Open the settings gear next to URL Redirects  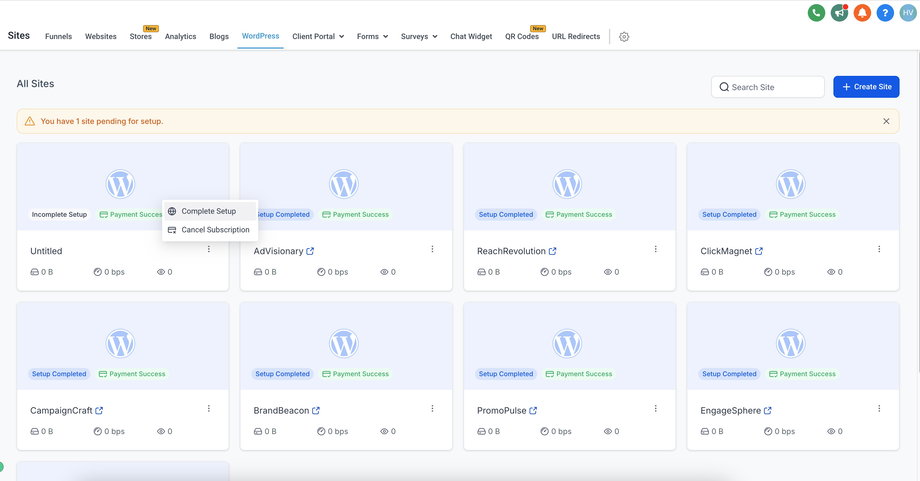[624, 37]
